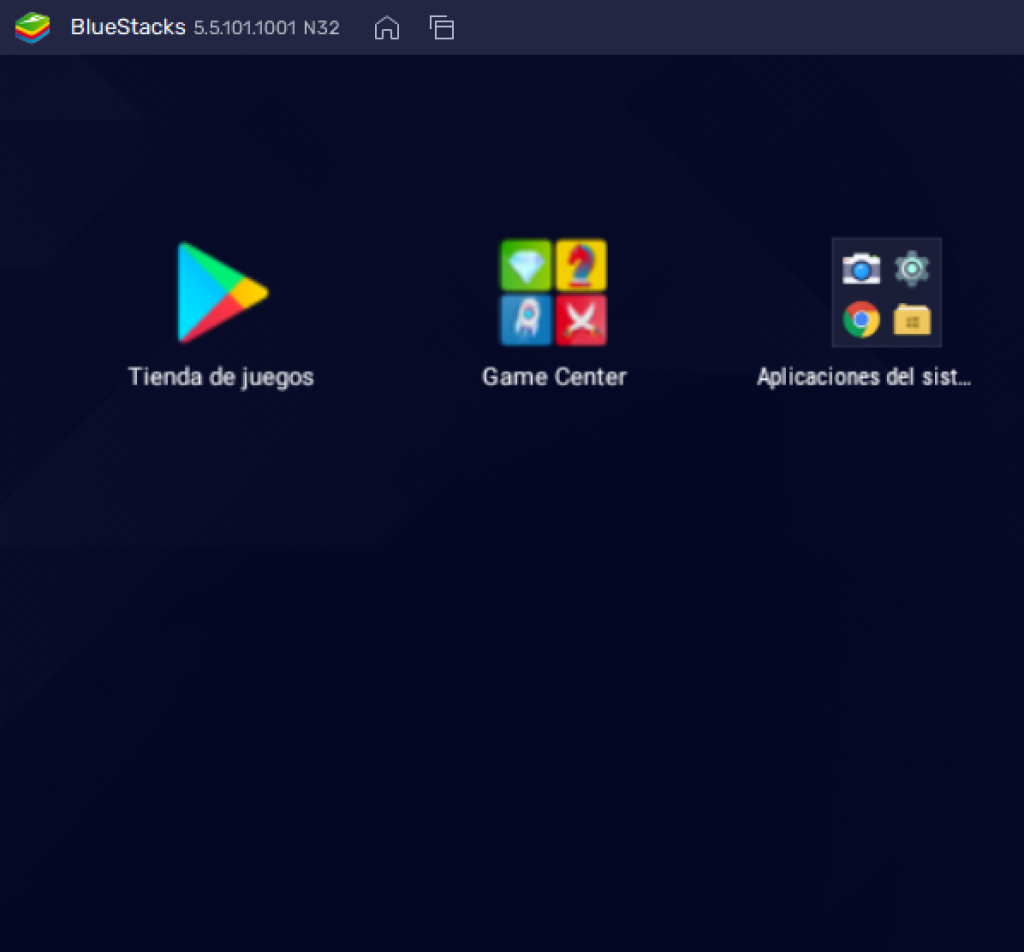Select the green gem game in Game Center
1024x952 pixels.
(526, 265)
